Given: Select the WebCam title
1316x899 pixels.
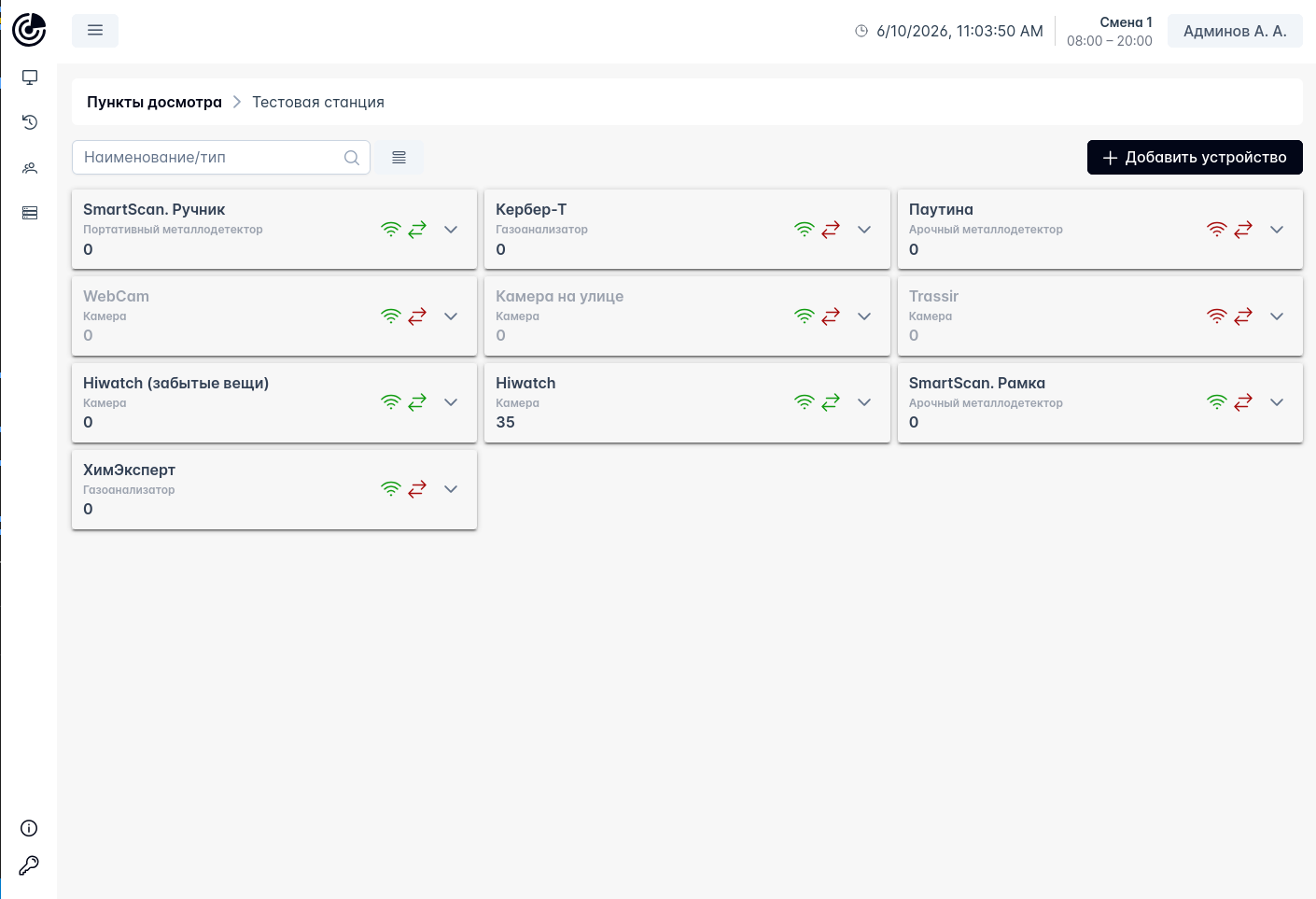Looking at the screenshot, I should 116,297.
